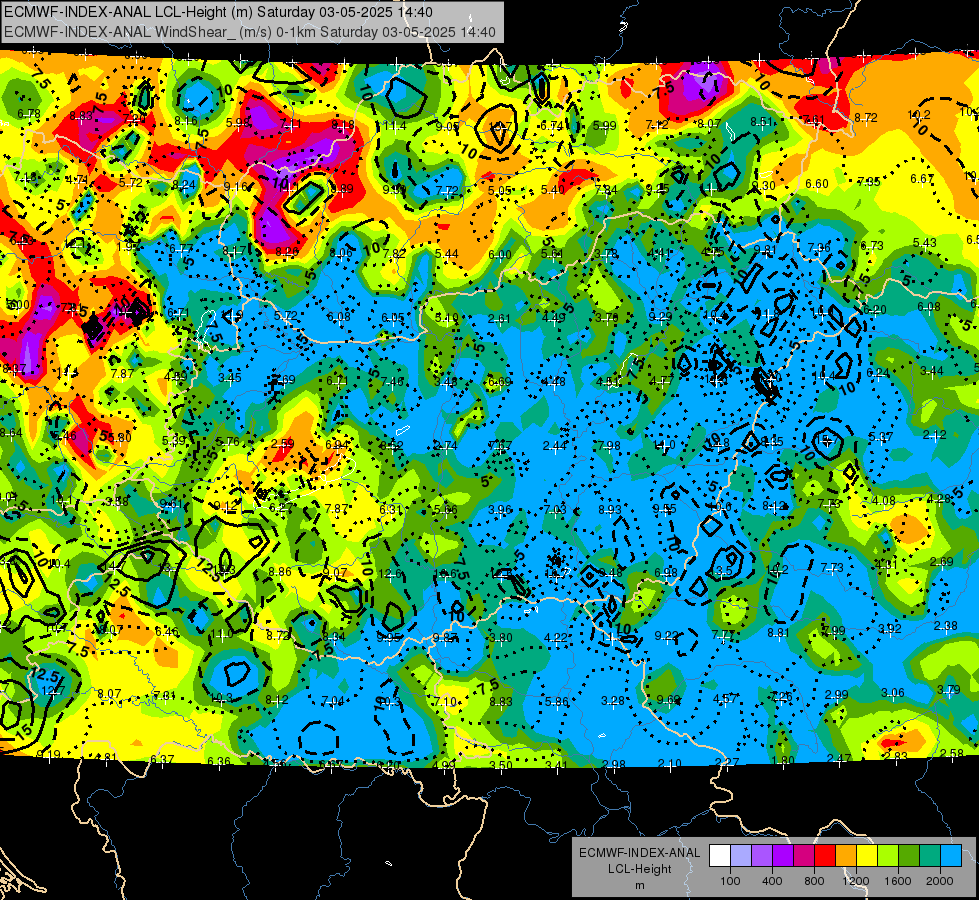Viewport: 979px width, 900px height.
Task: Click the data value 2.38
Action: (946, 626)
